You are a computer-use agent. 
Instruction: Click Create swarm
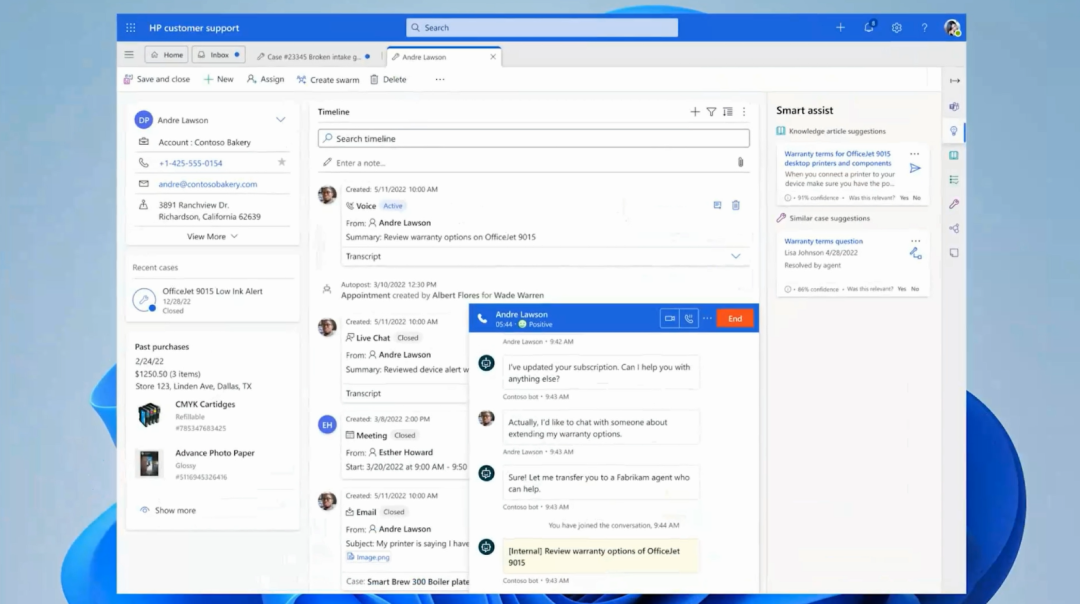tap(328, 79)
